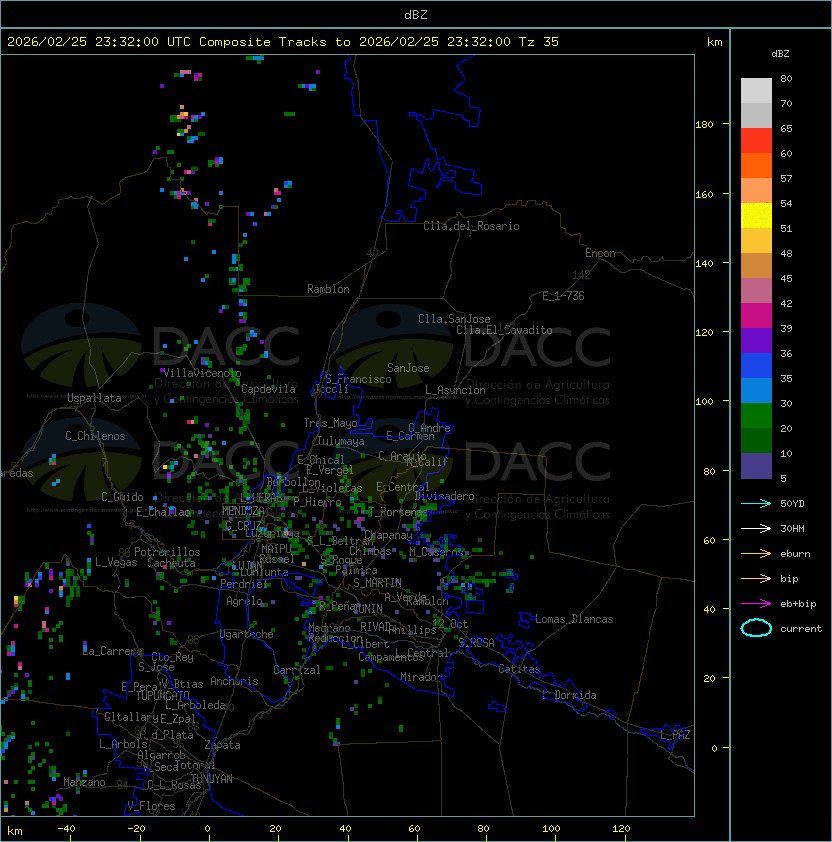Click the 'Ramblon' map label
The height and width of the screenshot is (842, 832).
(x=328, y=289)
